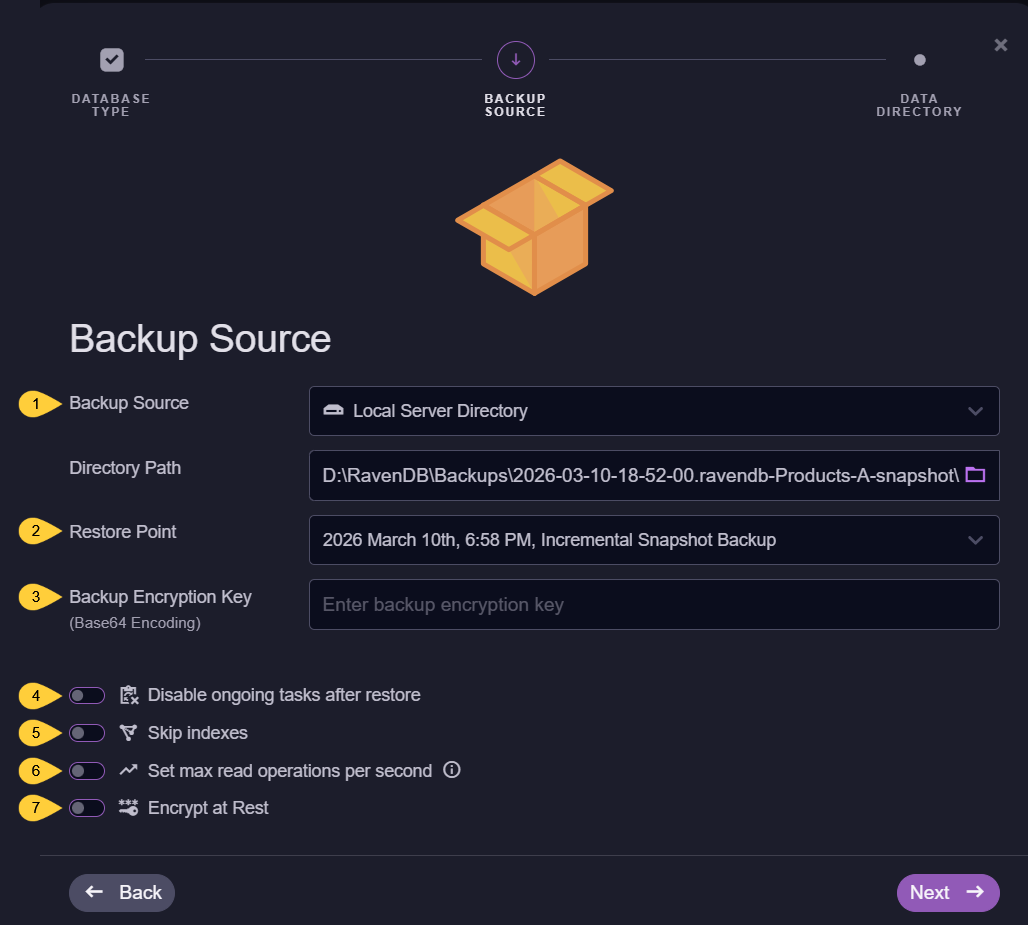Toggle Skip indexes on
Screen dimensions: 1028x925
pos(86,732)
